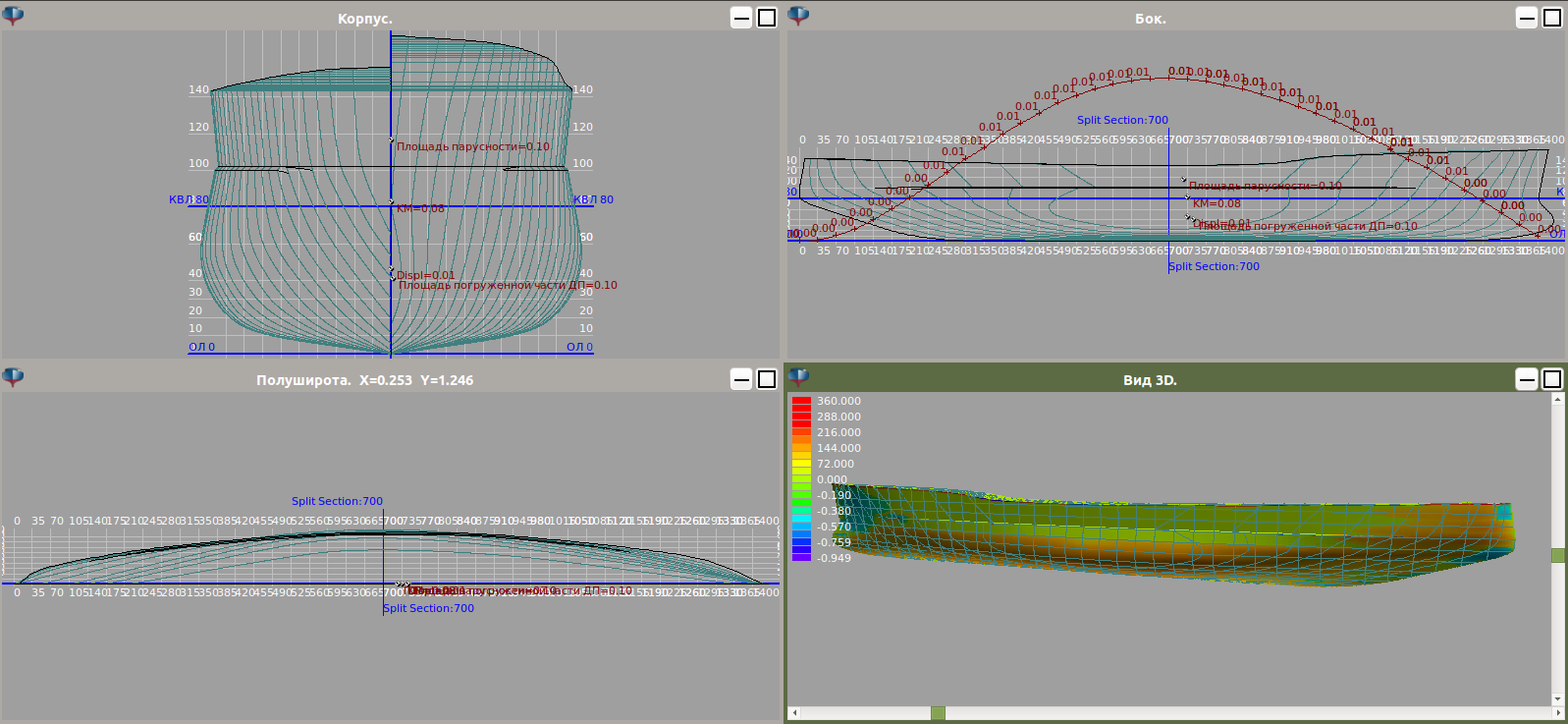Viewport: 1568px width, 724px height.
Task: Click Площадь погруженной части ДП=0.10 in Корпус
Action: click(x=508, y=285)
